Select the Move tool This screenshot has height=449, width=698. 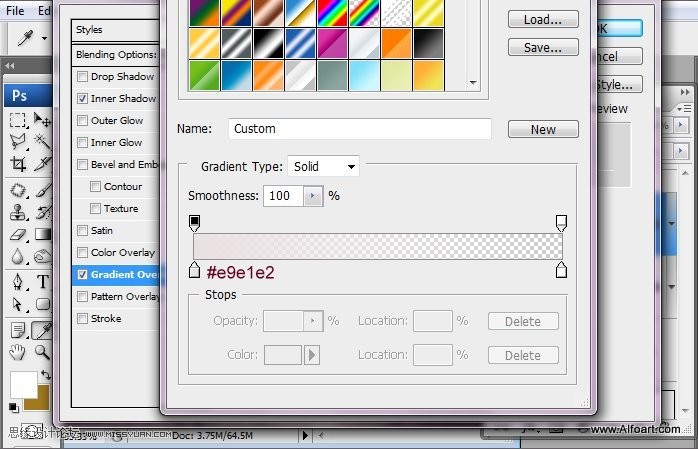click(43, 120)
